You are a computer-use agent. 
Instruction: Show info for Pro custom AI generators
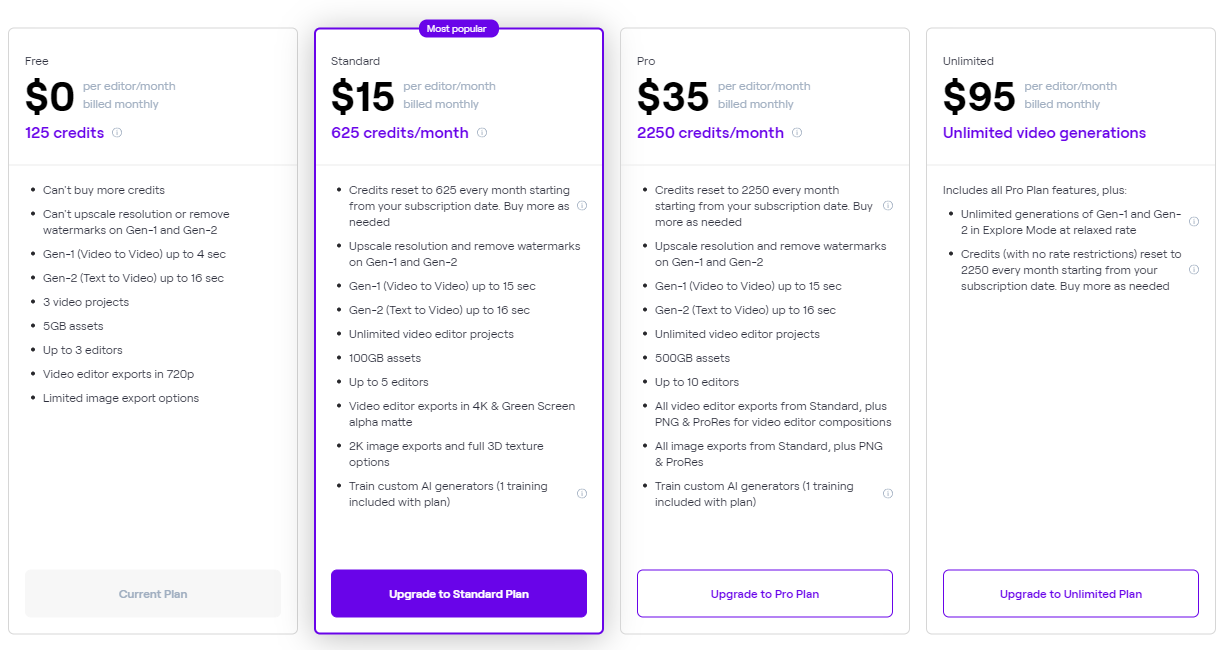pyautogui.click(x=888, y=494)
